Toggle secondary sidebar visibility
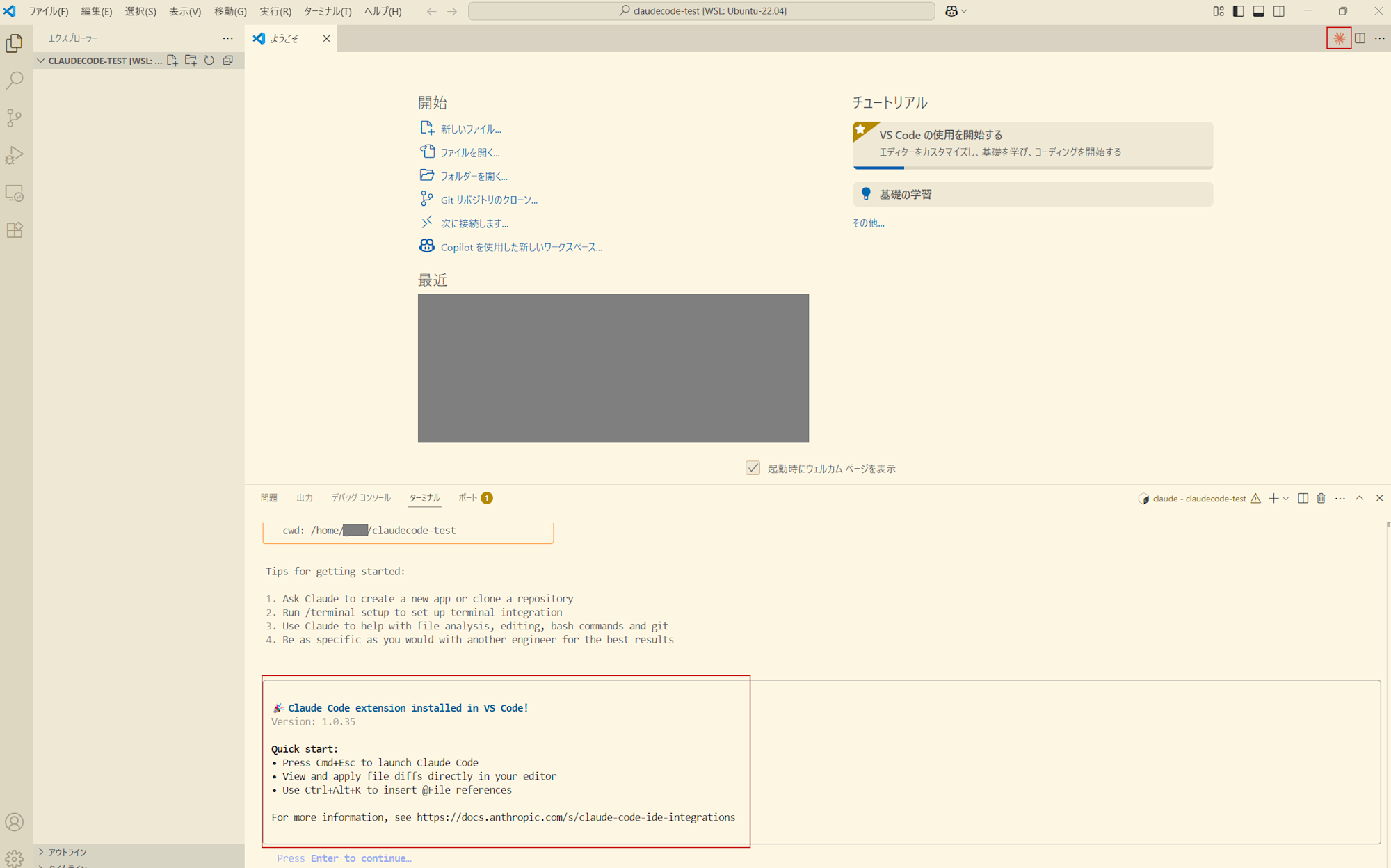The width and height of the screenshot is (1391, 868). click(x=1279, y=11)
